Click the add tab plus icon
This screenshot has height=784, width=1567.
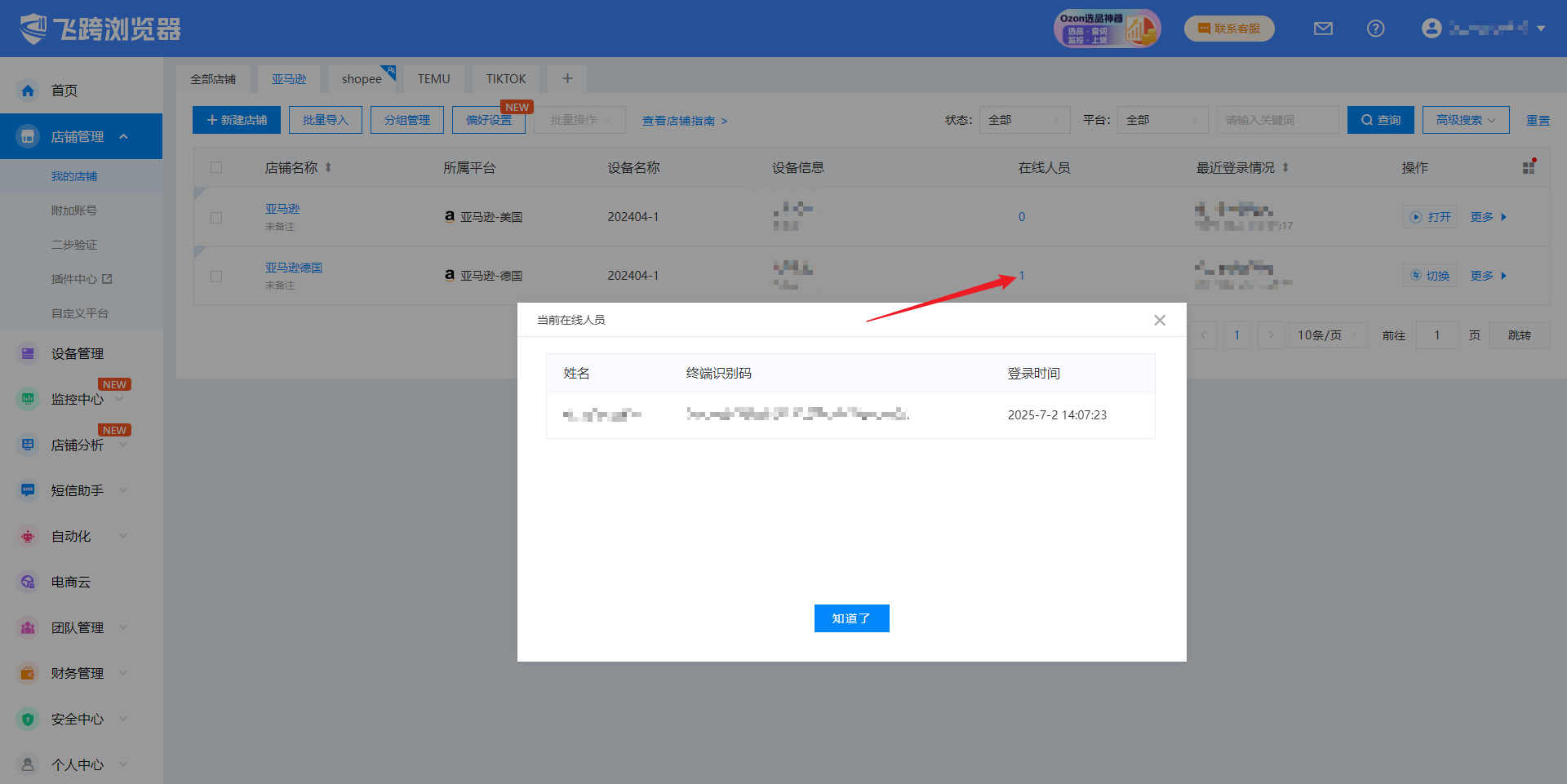(567, 78)
